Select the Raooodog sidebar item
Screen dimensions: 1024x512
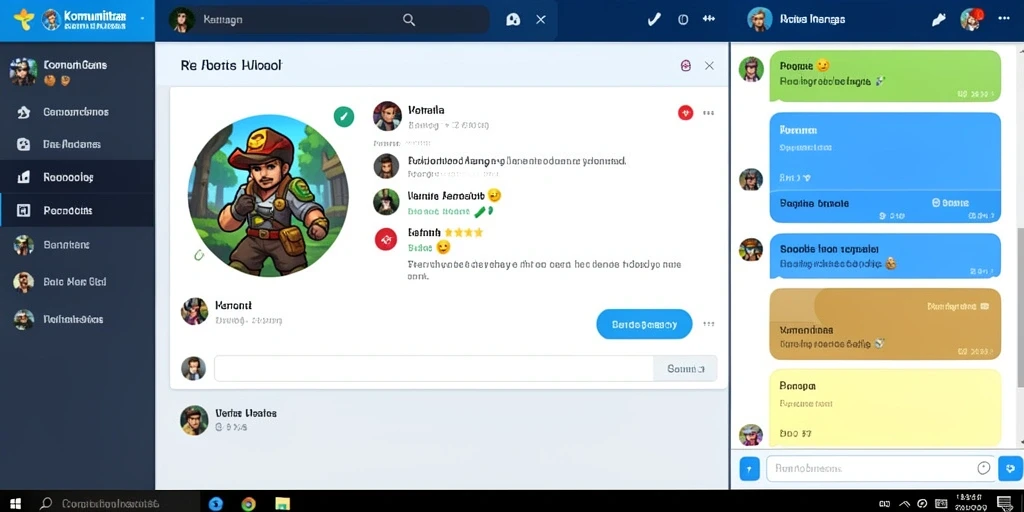[77, 177]
